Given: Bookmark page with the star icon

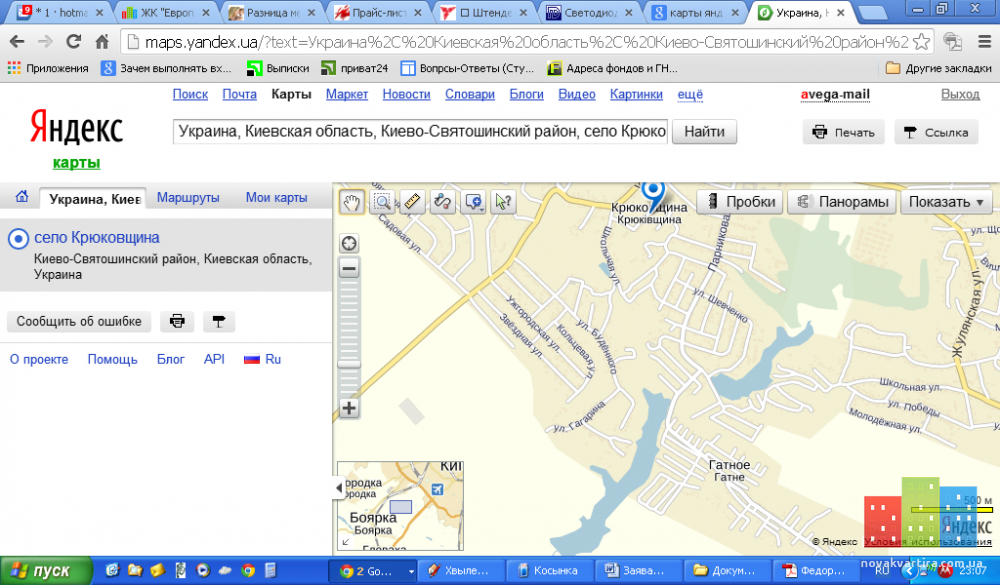Looking at the screenshot, I should (922, 42).
